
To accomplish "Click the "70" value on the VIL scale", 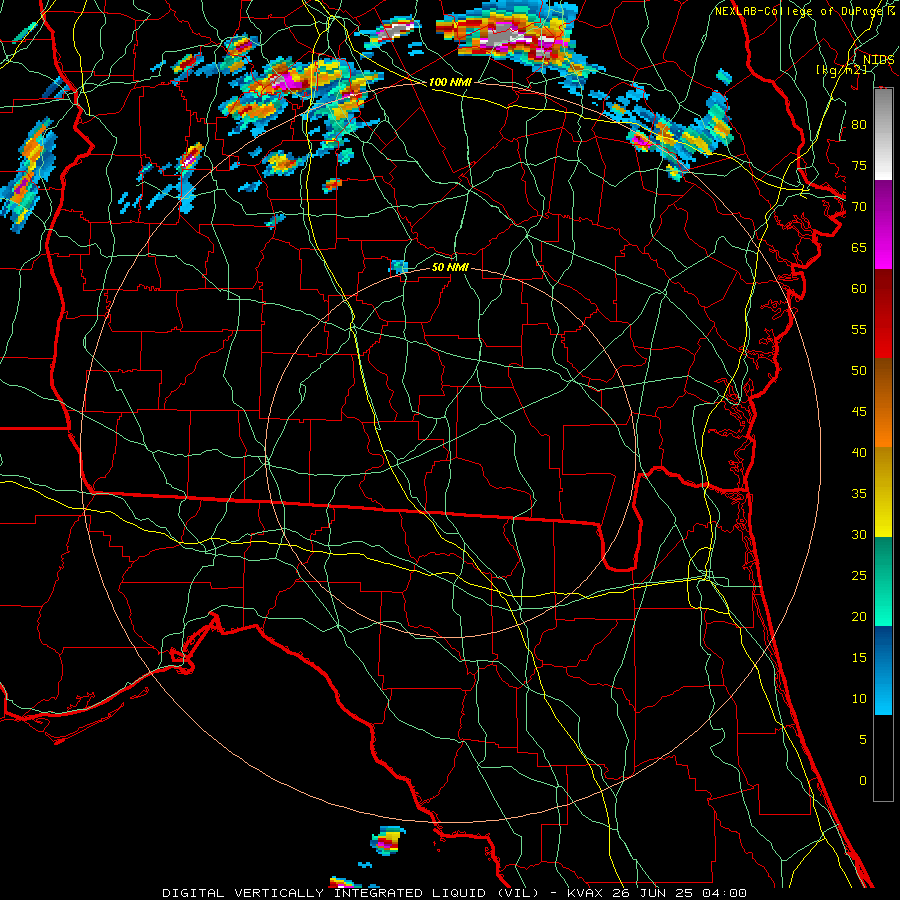I will click(x=859, y=207).
